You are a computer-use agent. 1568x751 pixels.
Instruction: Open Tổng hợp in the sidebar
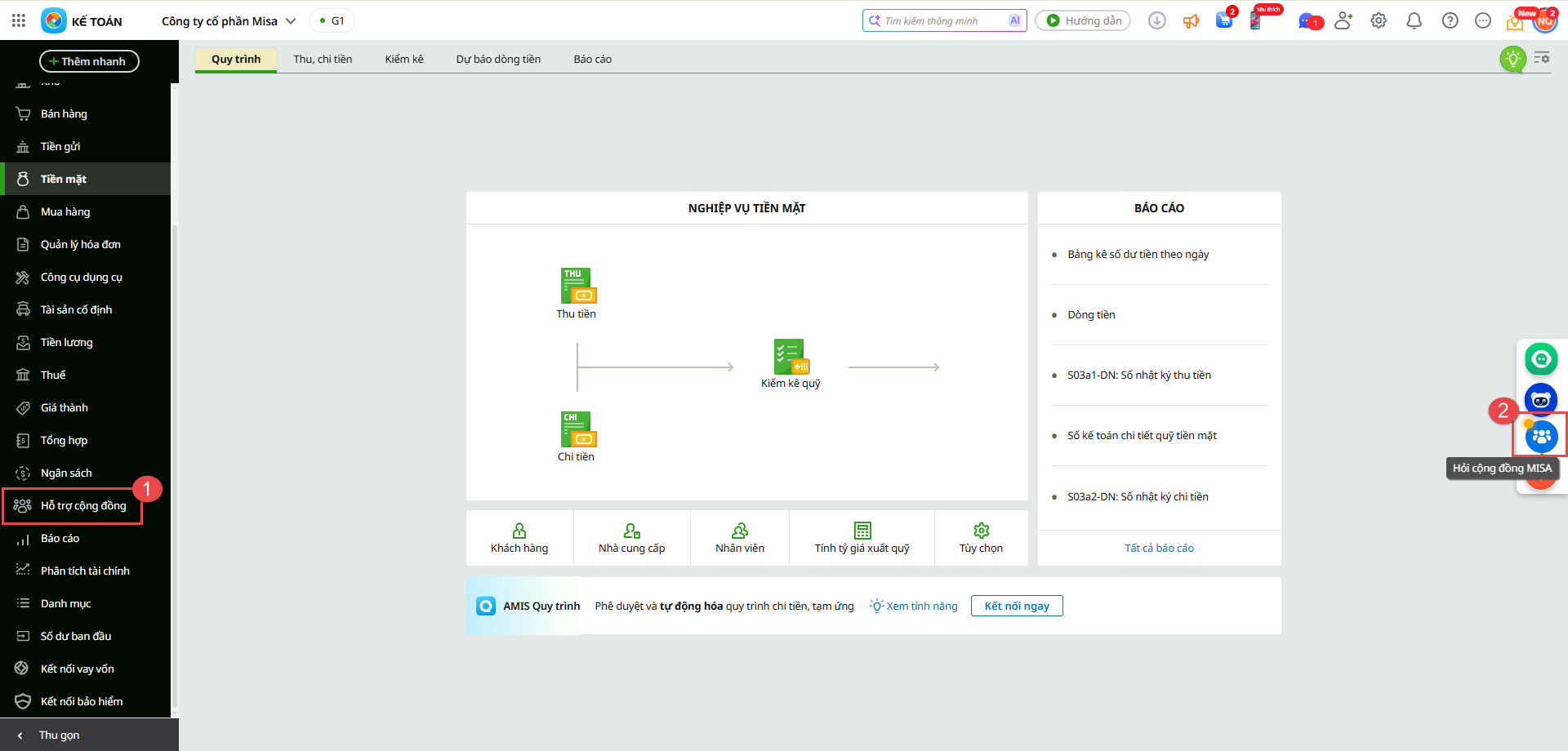(86, 440)
